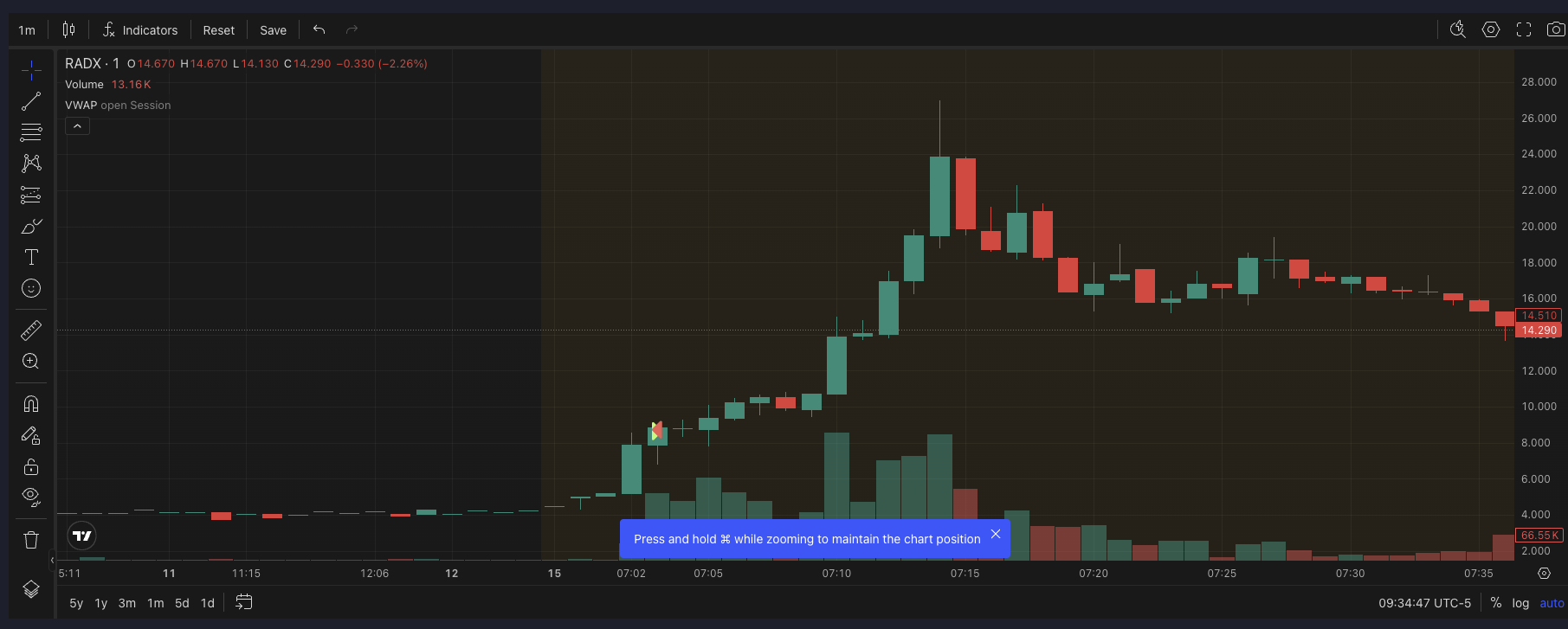Image resolution: width=1568 pixels, height=629 pixels.
Task: Choose the text annotation tool
Action: [31, 257]
